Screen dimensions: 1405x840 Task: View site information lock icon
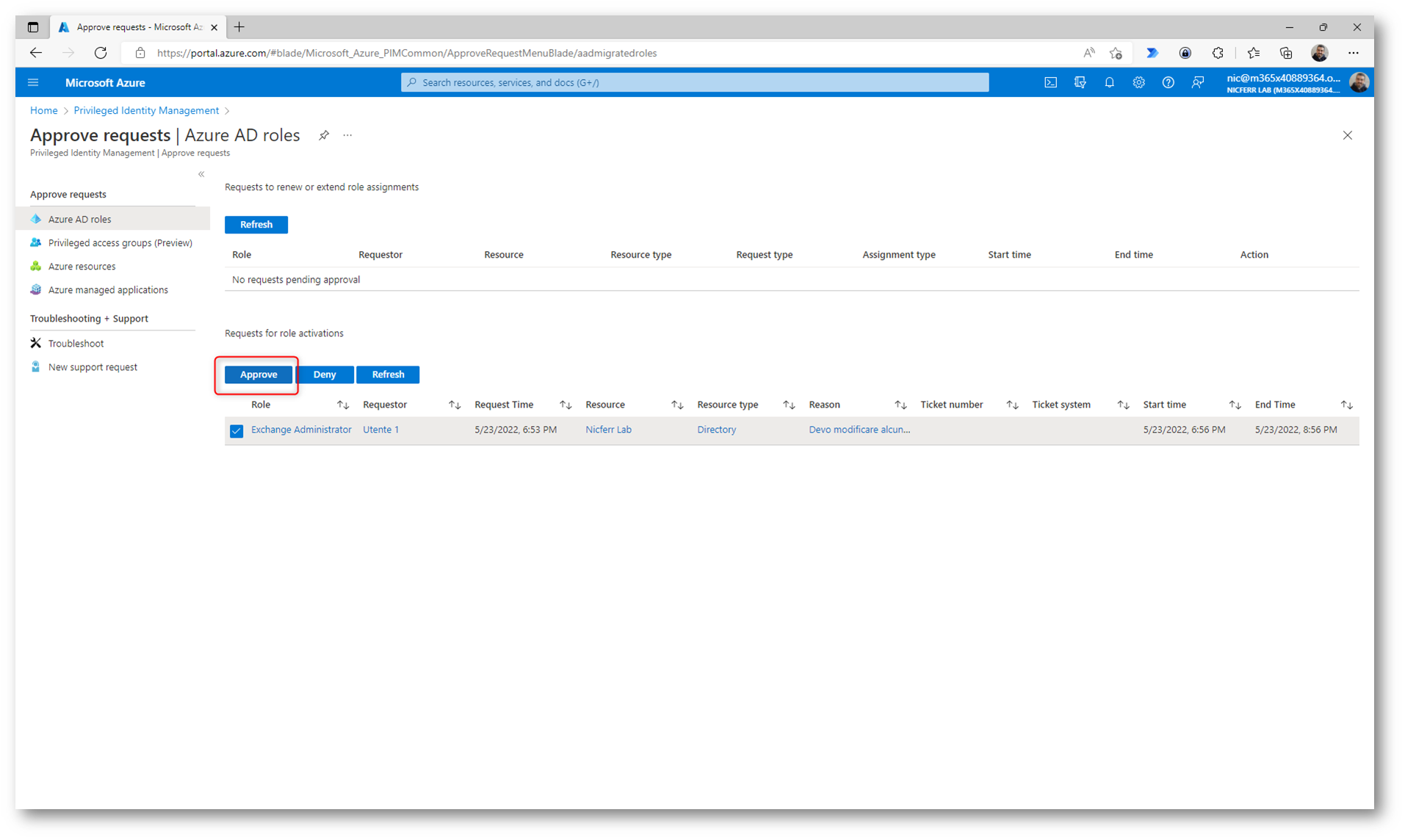tap(140, 53)
